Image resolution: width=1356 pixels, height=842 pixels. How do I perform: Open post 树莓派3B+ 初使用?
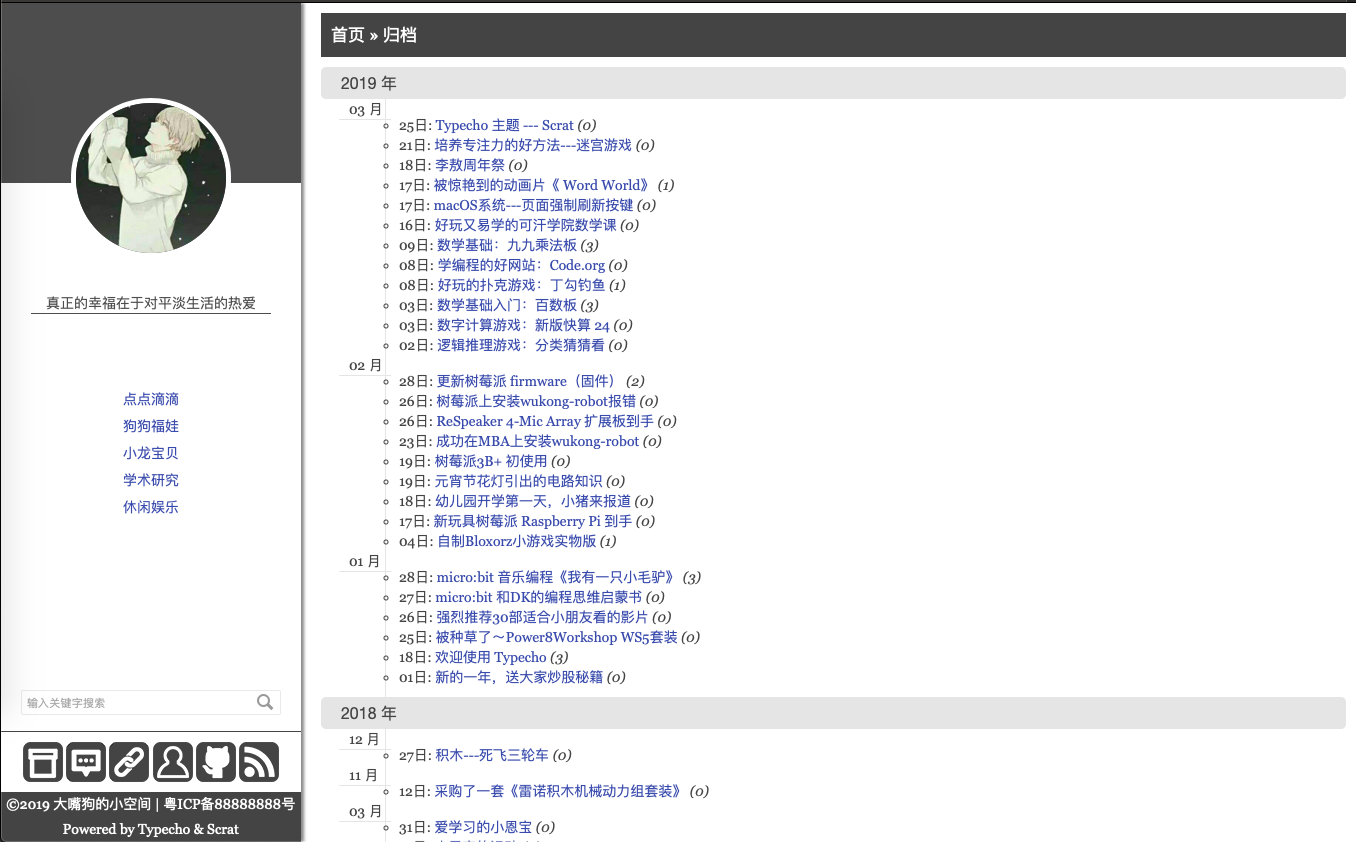490,461
